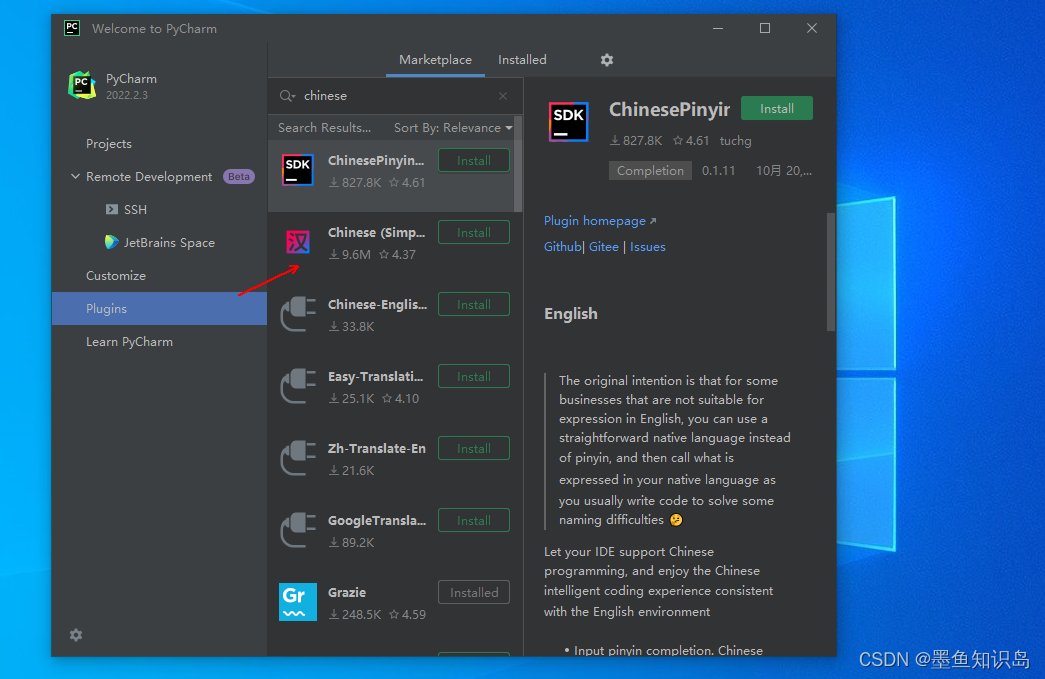Click the GoogleTranslation plugin plug icon
Image resolution: width=1045 pixels, height=679 pixels.
point(298,530)
